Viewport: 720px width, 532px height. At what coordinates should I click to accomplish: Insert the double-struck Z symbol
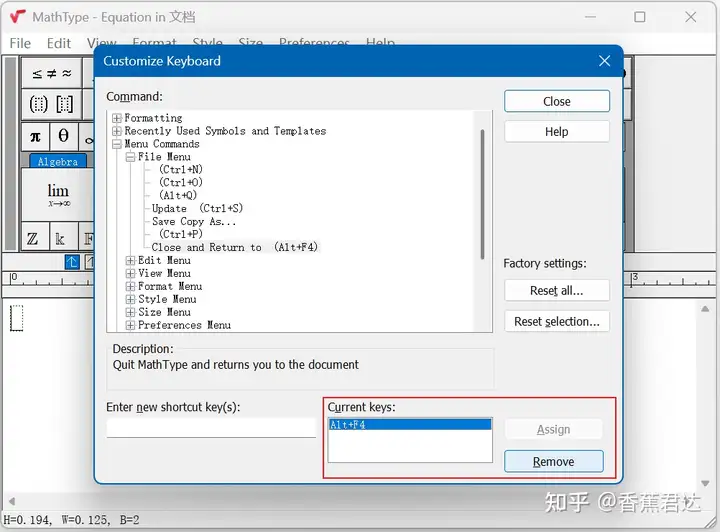coord(33,238)
